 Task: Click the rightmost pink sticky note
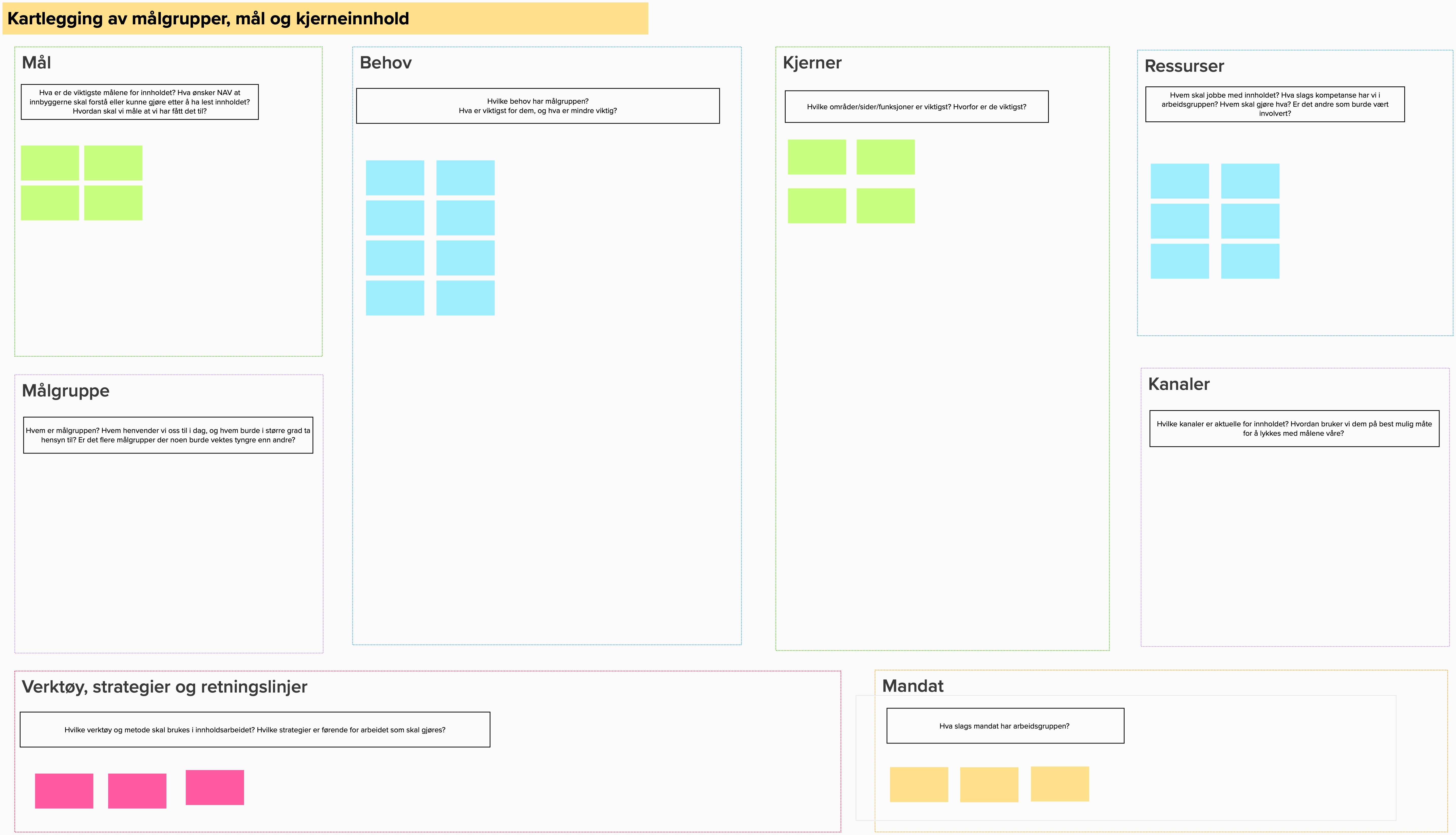coord(214,787)
